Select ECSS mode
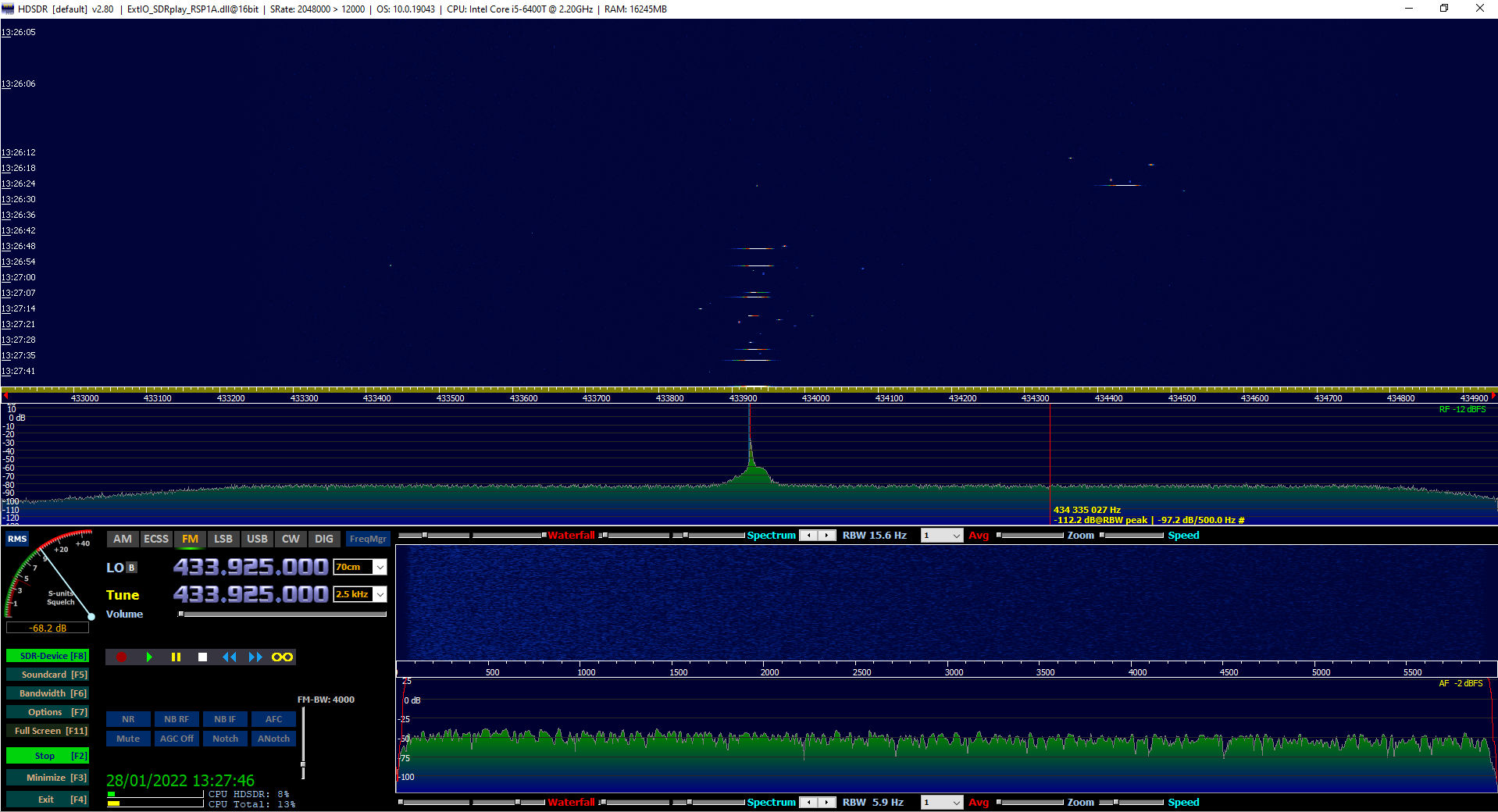This screenshot has width=1498, height=812. [156, 539]
